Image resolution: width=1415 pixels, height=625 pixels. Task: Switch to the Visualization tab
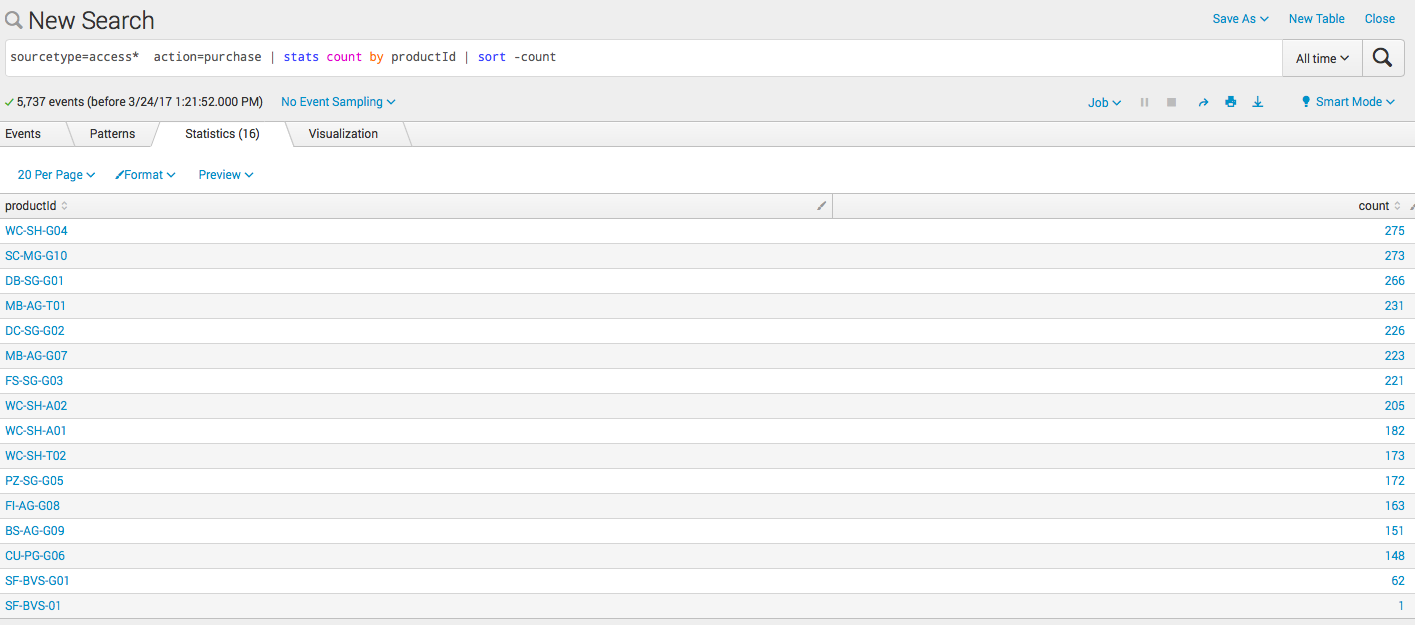345,133
